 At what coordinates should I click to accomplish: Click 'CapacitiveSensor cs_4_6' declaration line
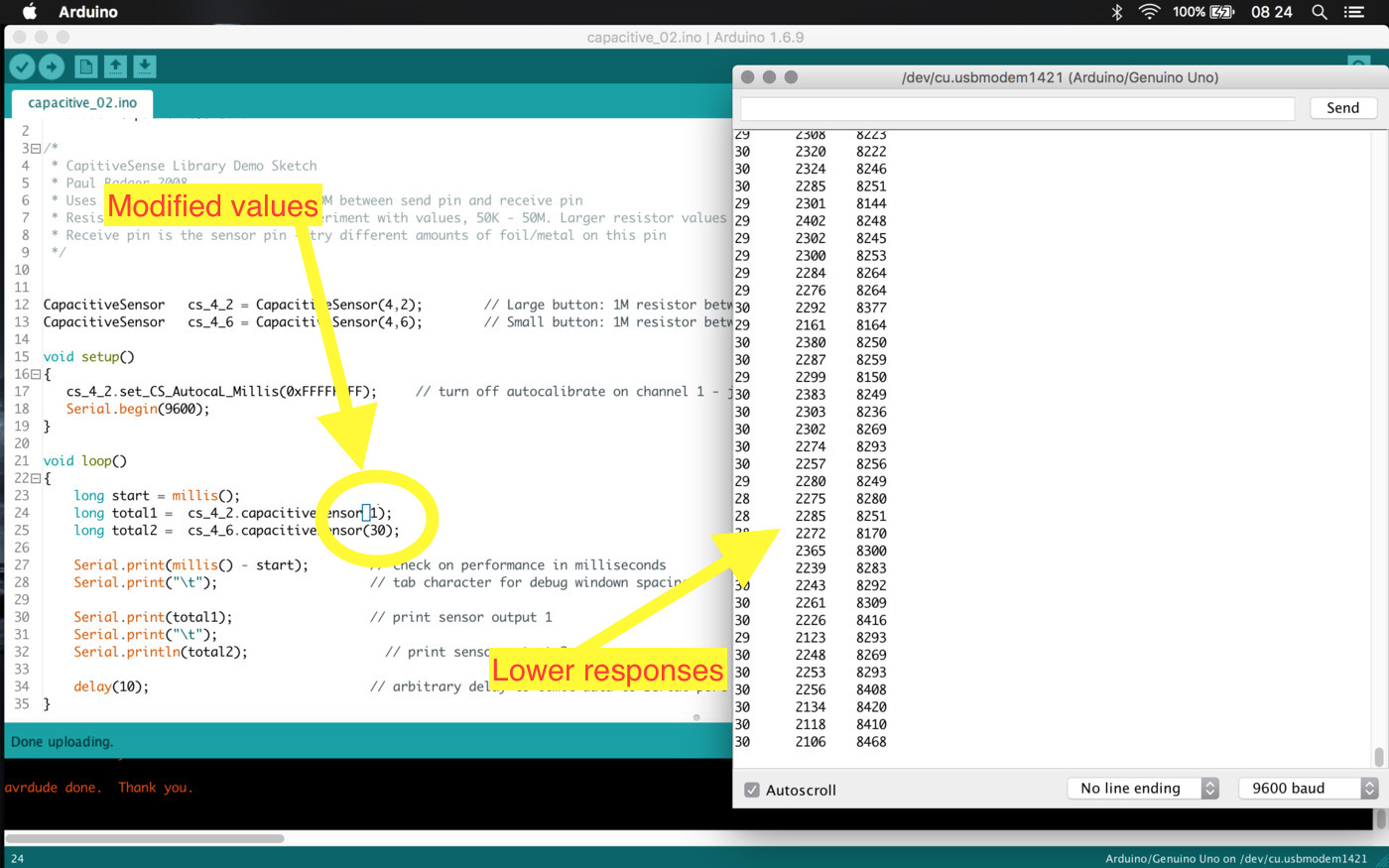(x=233, y=321)
